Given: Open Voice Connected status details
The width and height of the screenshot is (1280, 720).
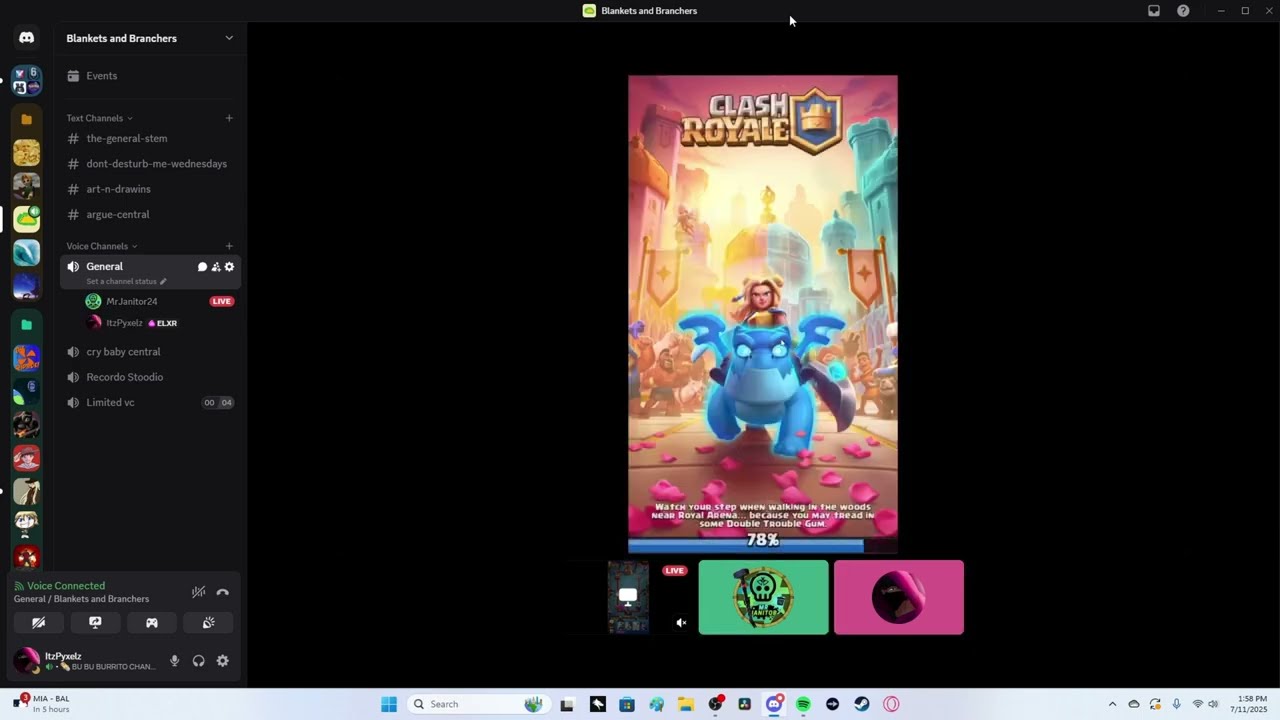Looking at the screenshot, I should tap(66, 586).
